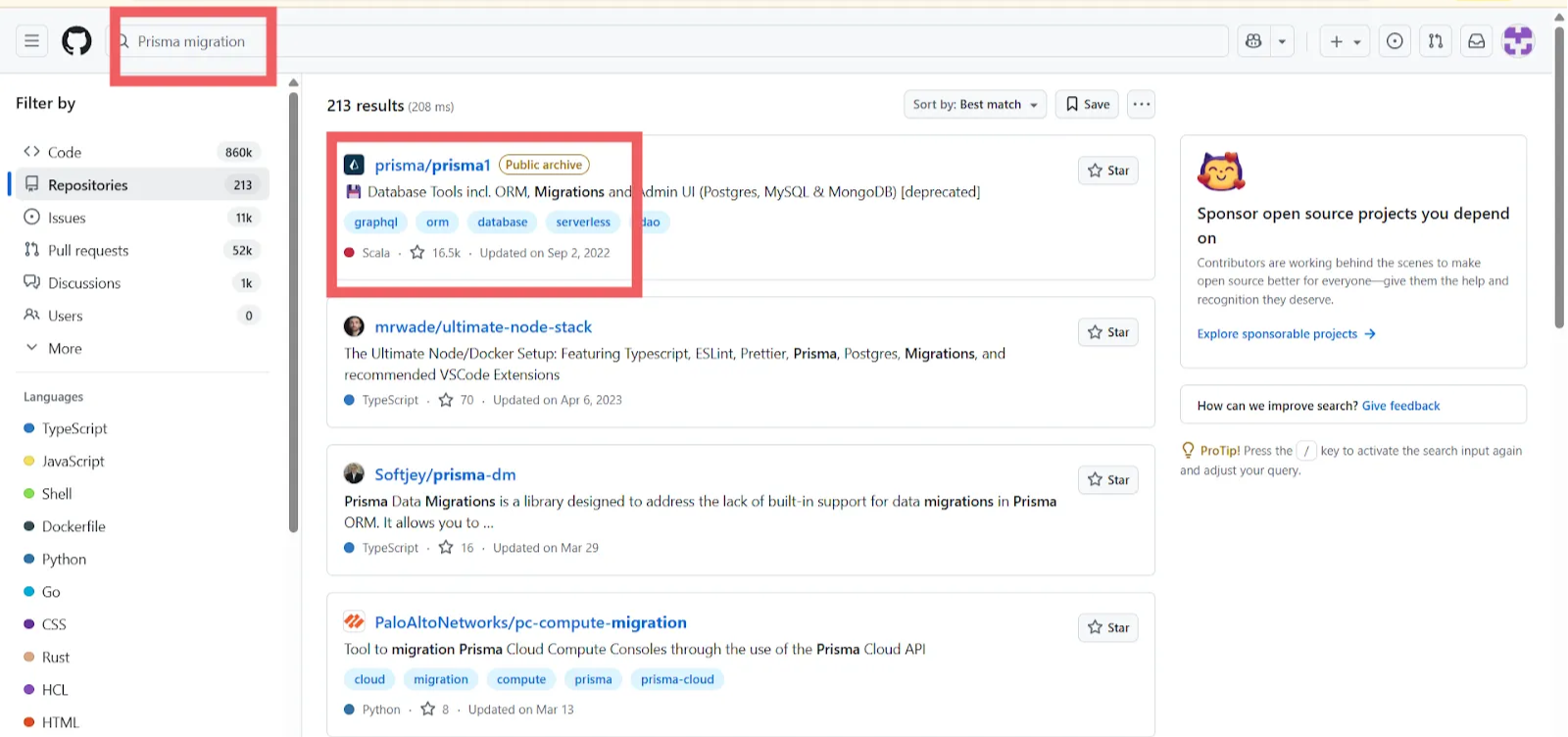Select the migration topic tag
The image size is (1568, 737).
441,679
